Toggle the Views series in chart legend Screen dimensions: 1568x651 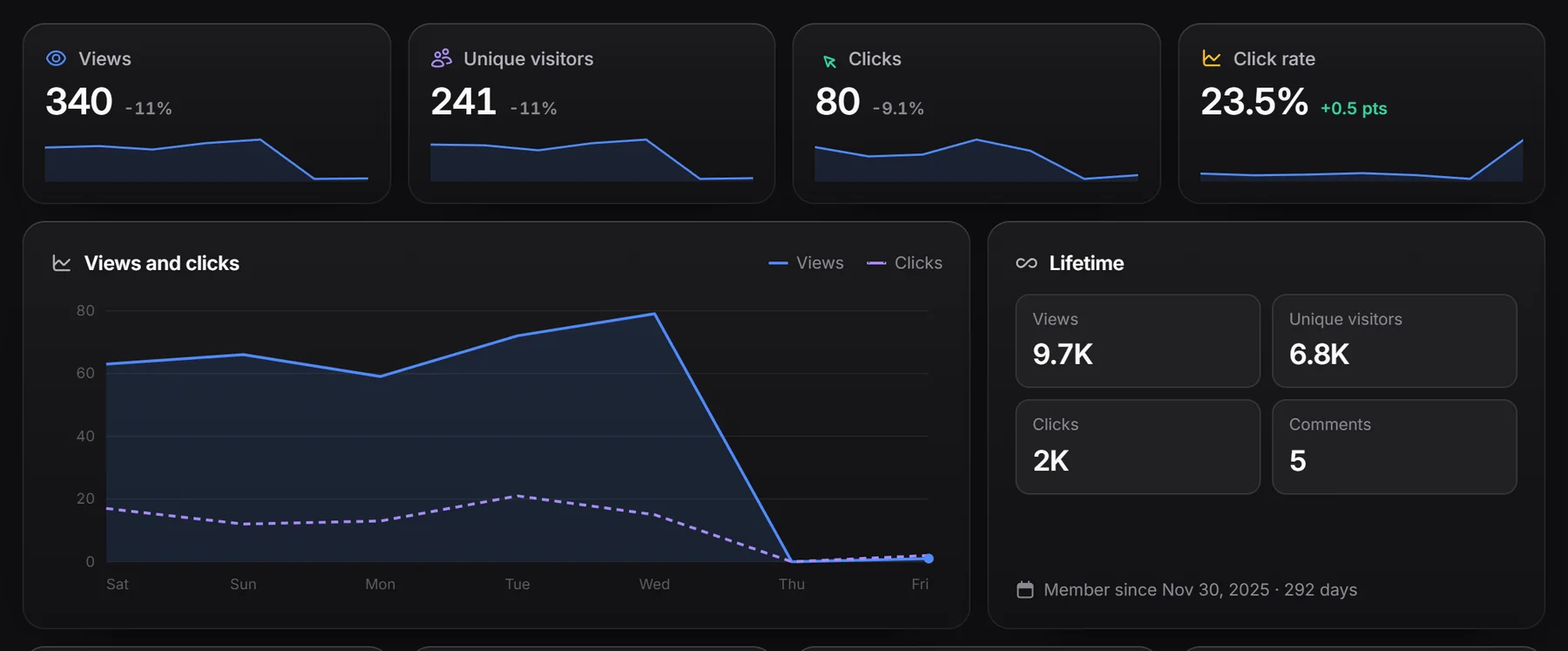(806, 263)
